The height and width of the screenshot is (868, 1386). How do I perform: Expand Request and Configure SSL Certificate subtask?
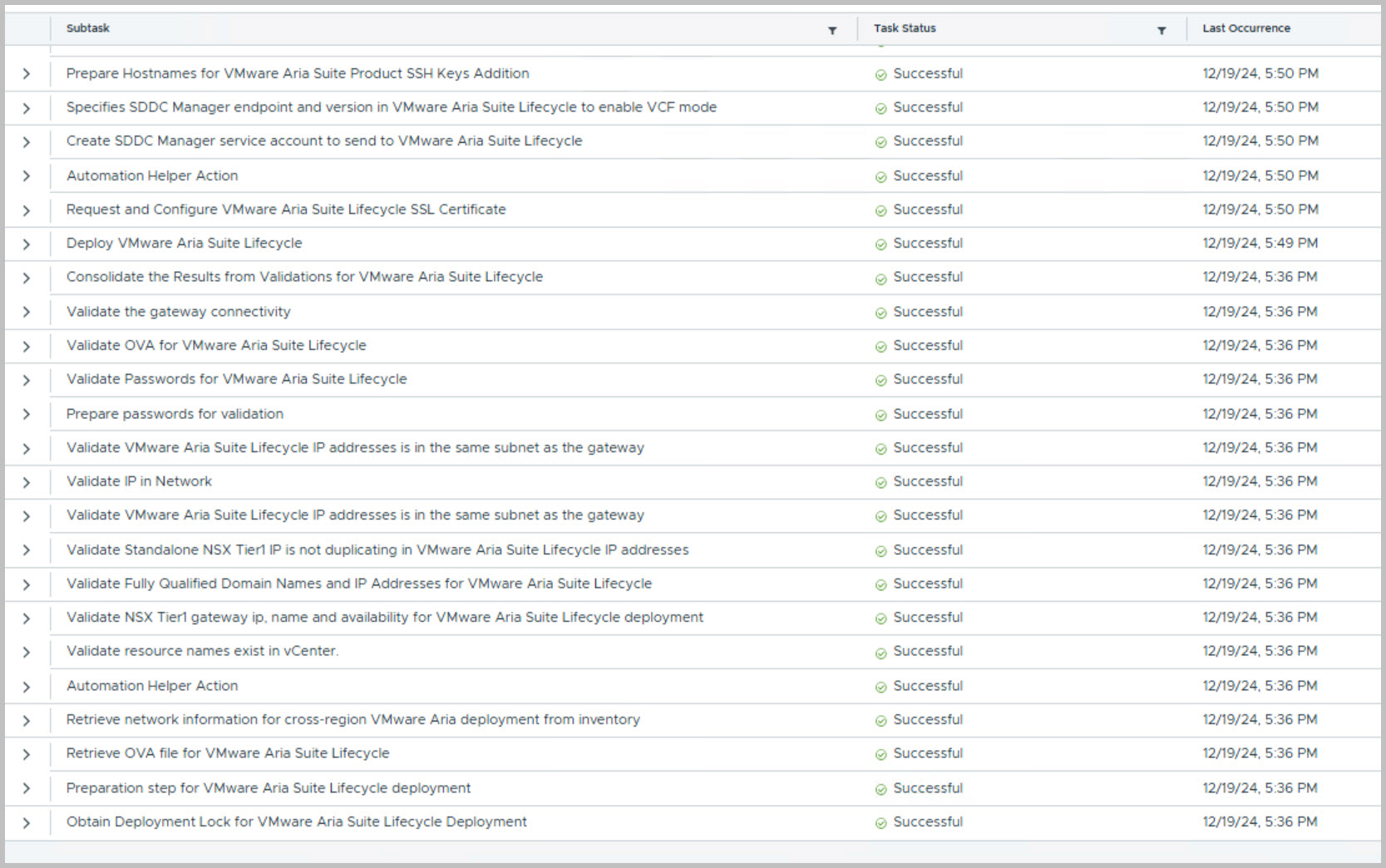[27, 210]
